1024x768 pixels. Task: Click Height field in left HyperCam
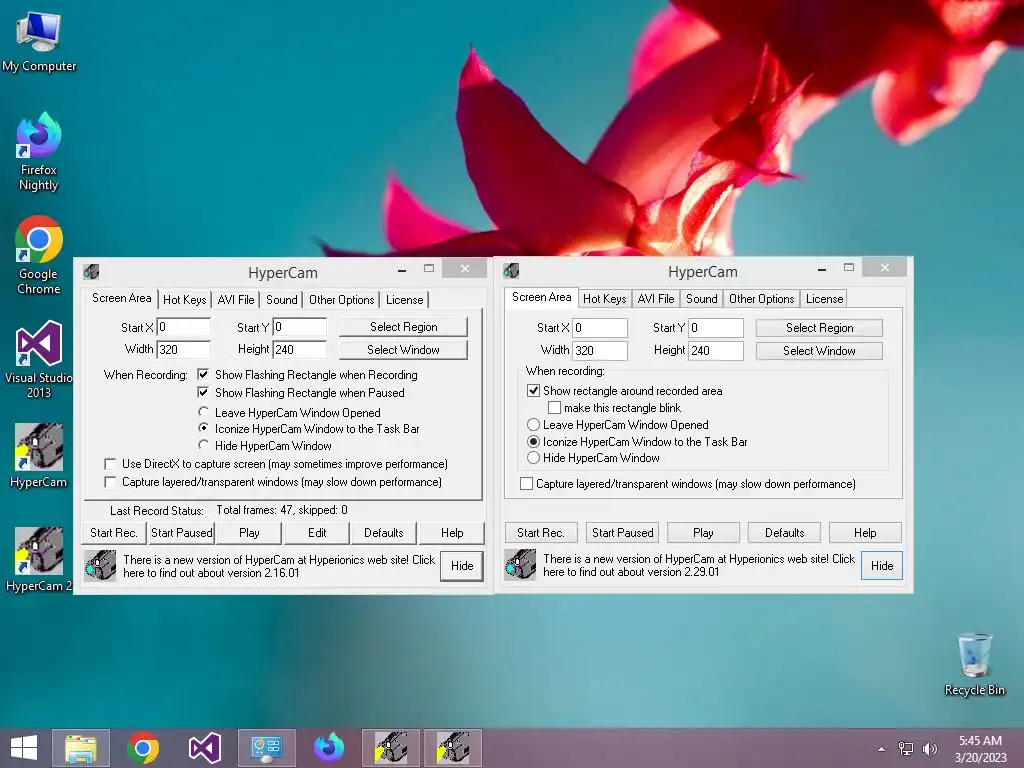pyautogui.click(x=300, y=349)
